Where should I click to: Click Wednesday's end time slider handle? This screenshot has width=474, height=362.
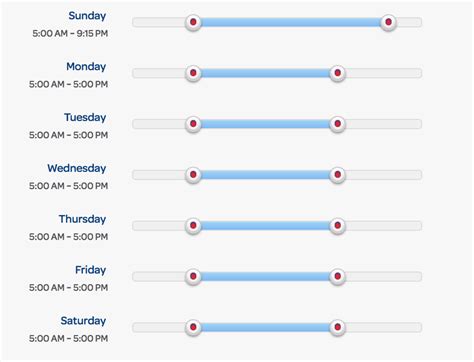point(337,175)
